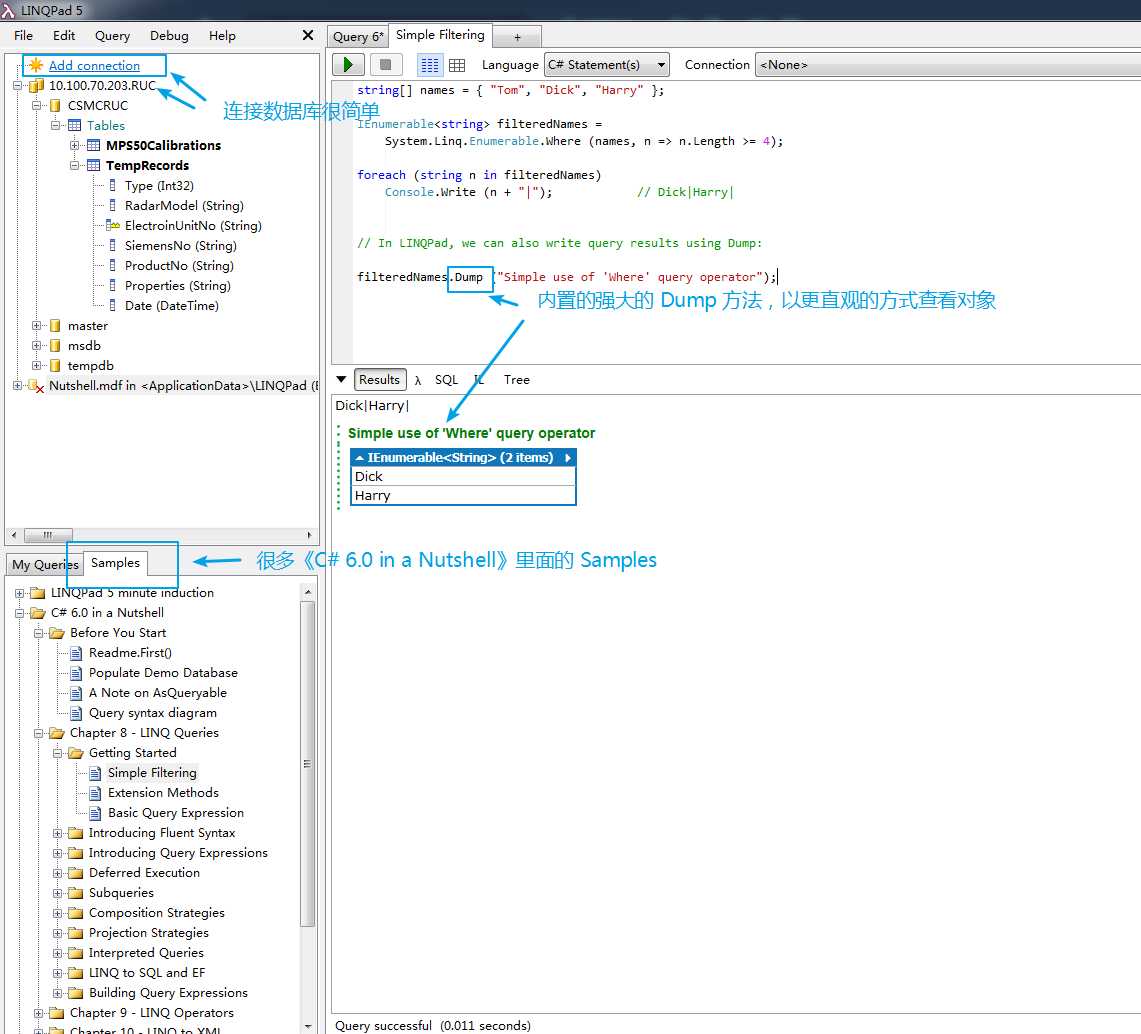Viewport: 1141px width, 1034px height.
Task: Open the Query menu
Action: pos(112,36)
